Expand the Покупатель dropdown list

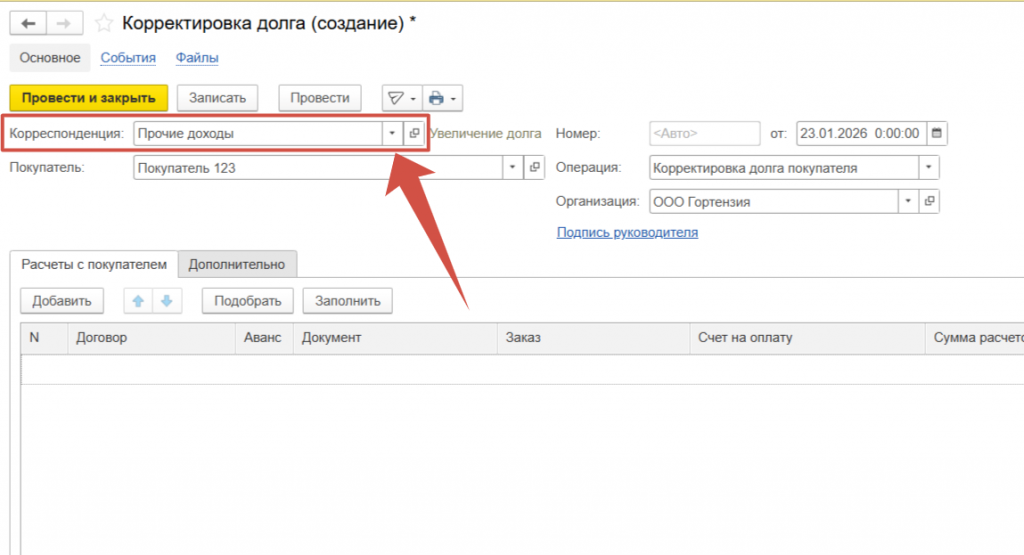click(513, 168)
